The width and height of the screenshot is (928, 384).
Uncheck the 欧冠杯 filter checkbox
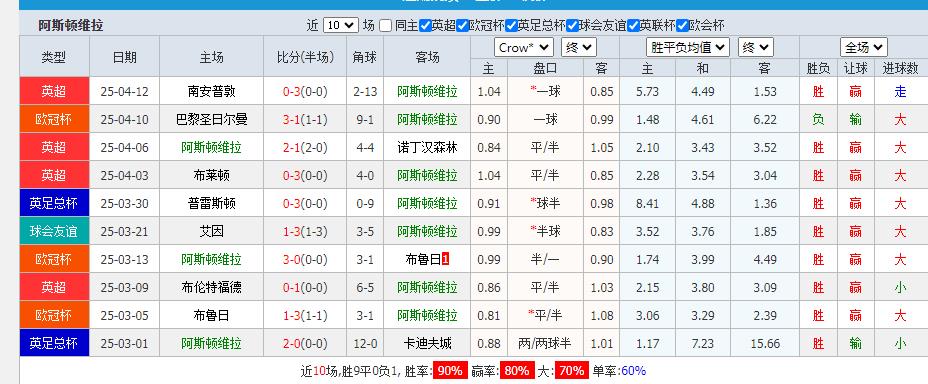pos(462,25)
